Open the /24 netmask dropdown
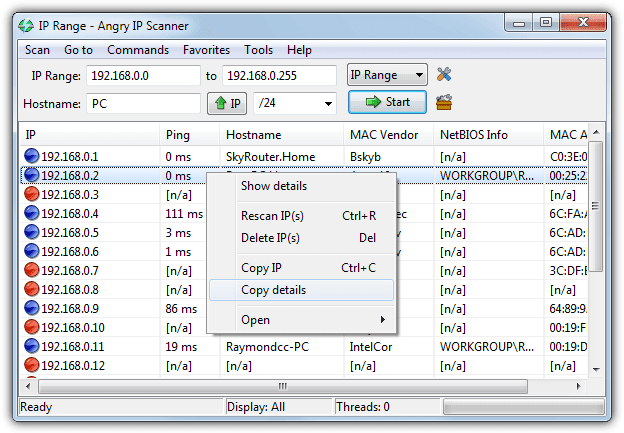 coord(295,103)
